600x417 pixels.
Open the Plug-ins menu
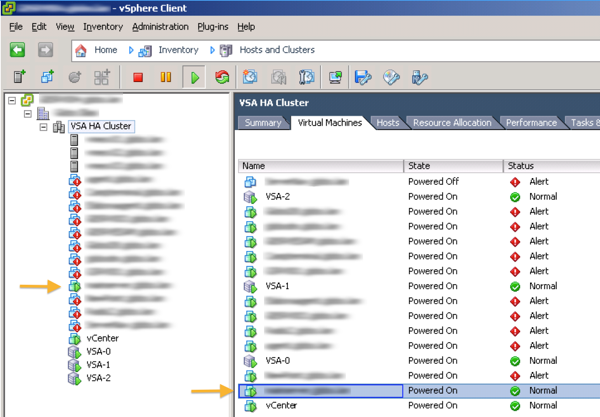coord(213,27)
